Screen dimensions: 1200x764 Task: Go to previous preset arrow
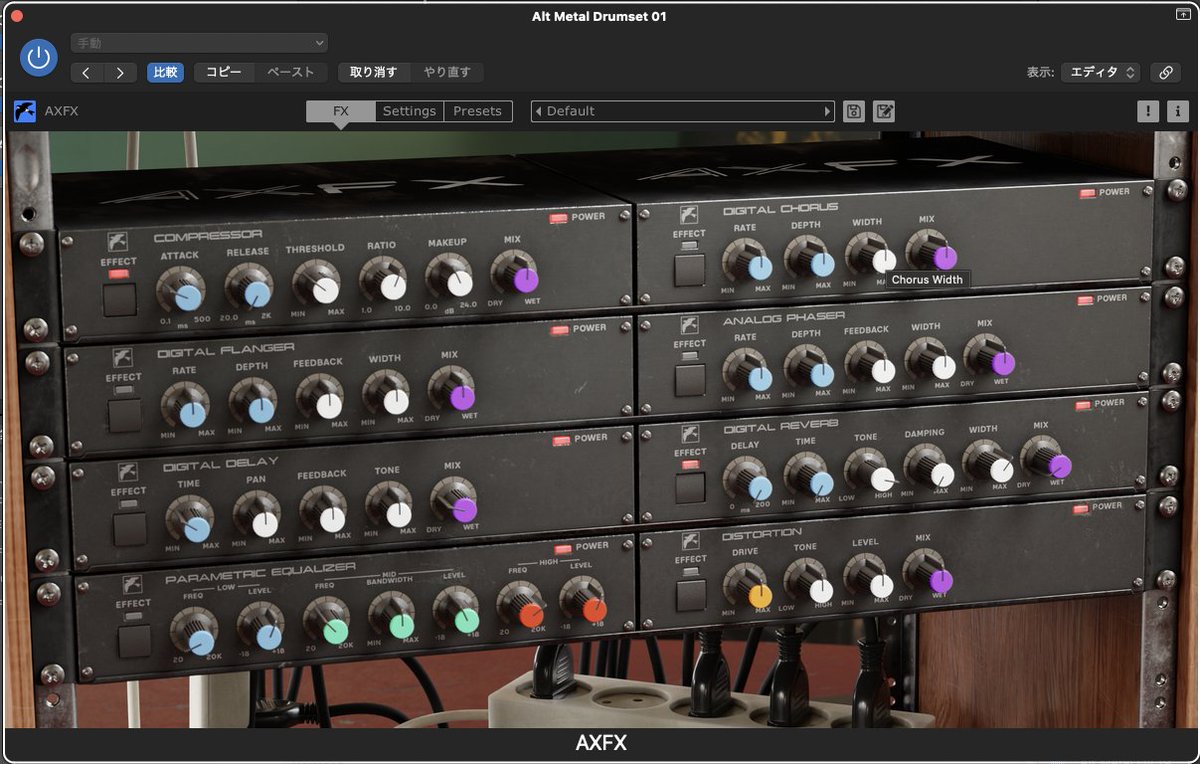(x=87, y=73)
